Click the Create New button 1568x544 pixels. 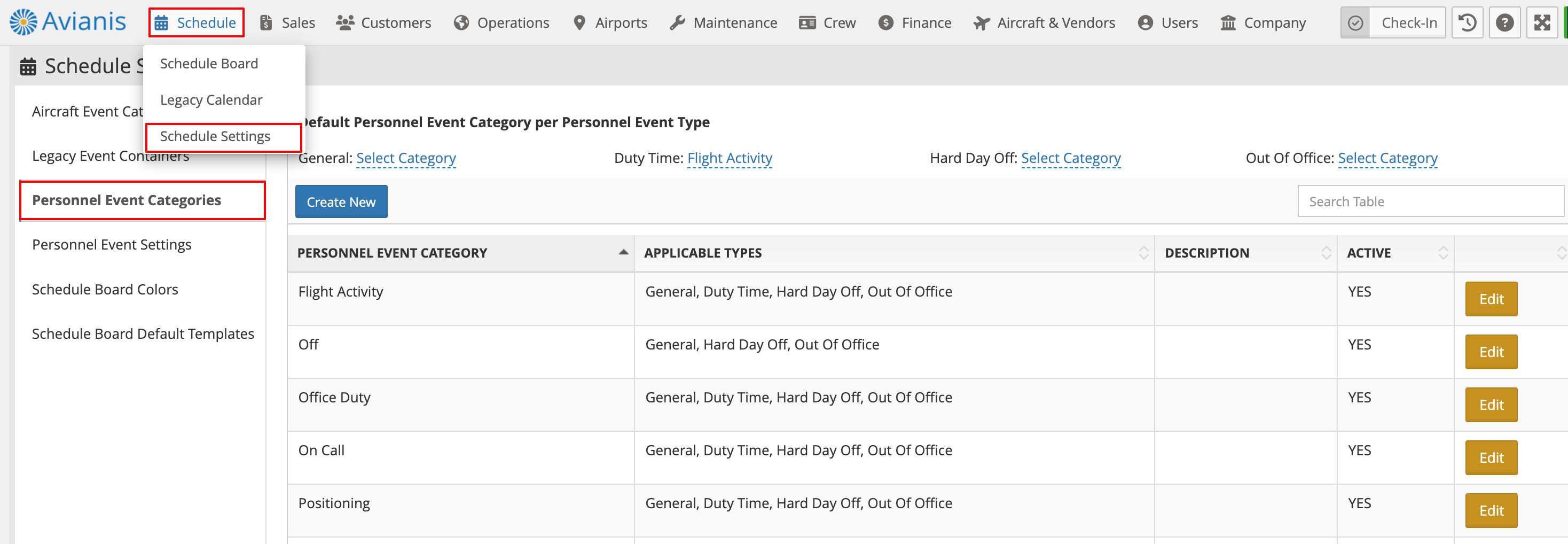(x=341, y=201)
